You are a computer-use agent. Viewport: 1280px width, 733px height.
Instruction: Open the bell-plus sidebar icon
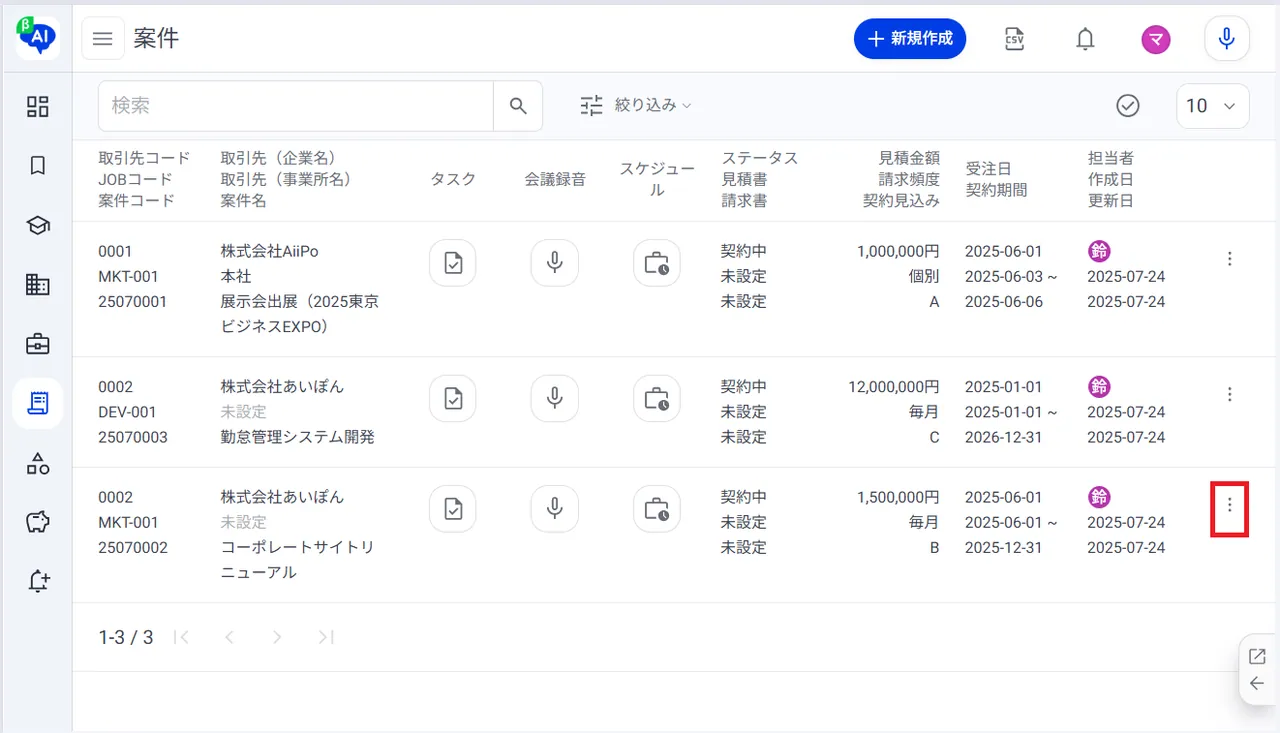click(38, 581)
